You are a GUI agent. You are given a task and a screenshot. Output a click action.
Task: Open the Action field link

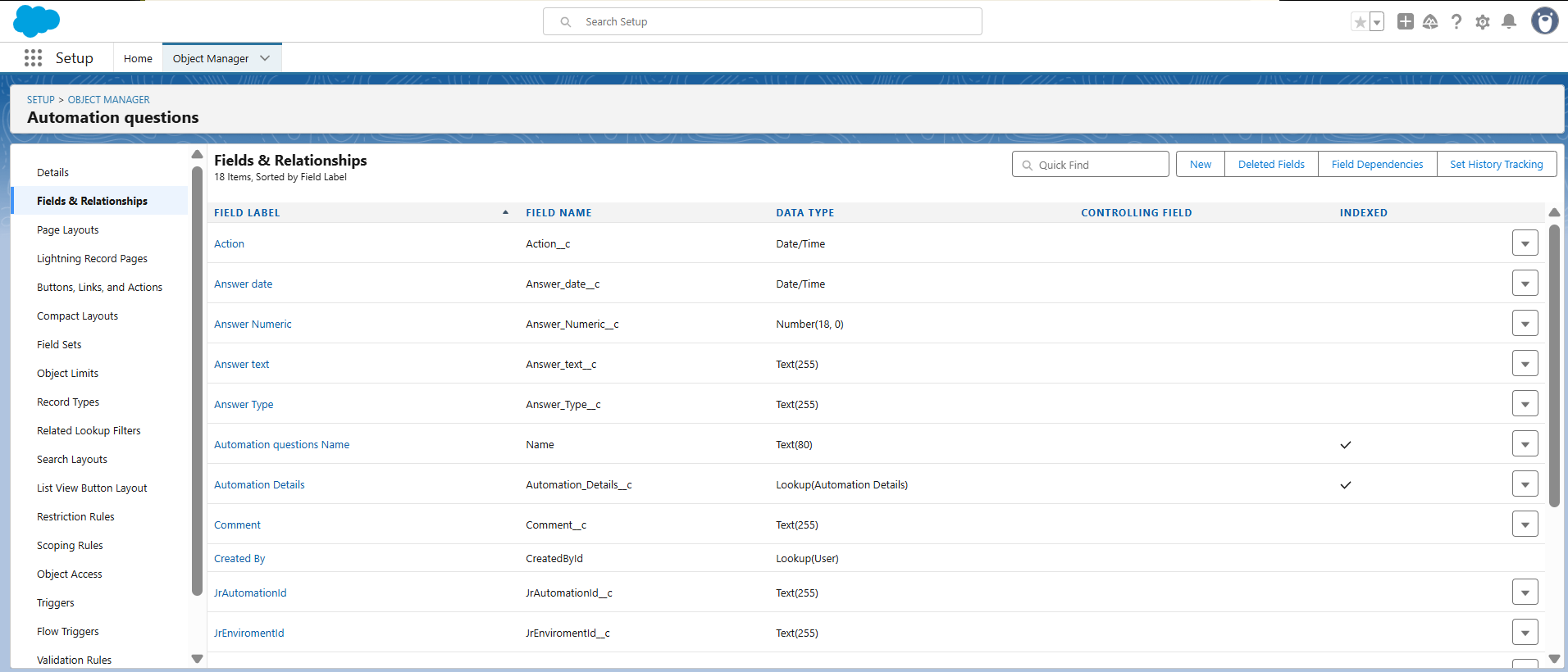point(229,244)
